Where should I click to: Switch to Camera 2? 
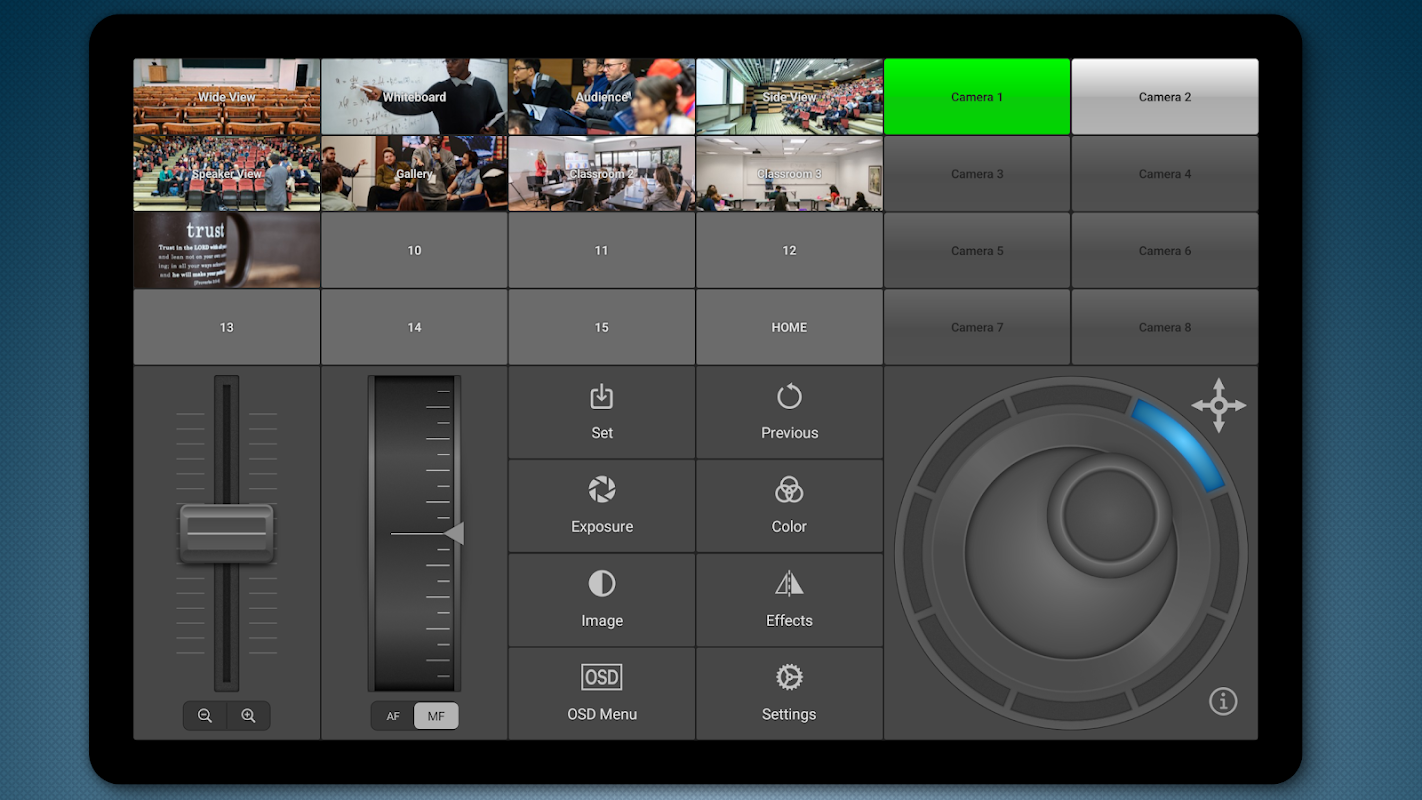[1165, 97]
